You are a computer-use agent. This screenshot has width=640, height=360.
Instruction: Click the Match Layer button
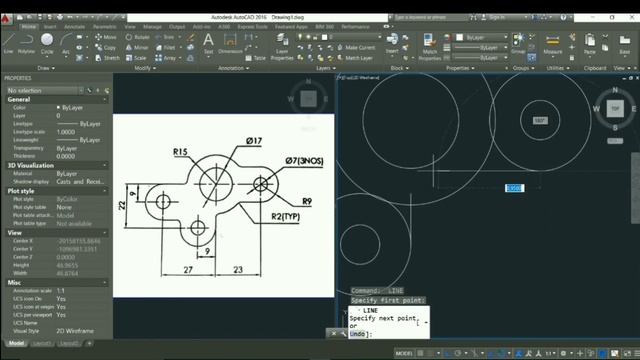(x=355, y=58)
